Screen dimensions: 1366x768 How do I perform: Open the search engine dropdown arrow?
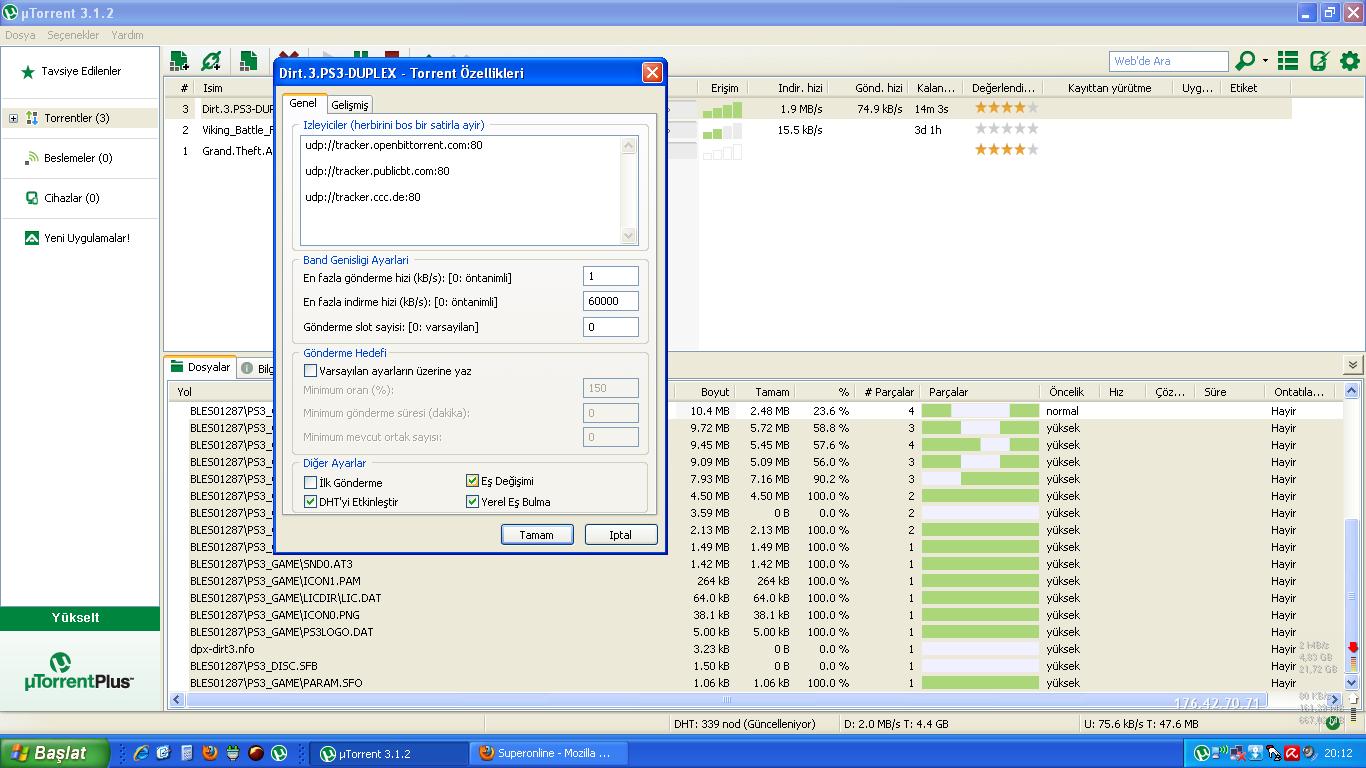tap(1265, 61)
